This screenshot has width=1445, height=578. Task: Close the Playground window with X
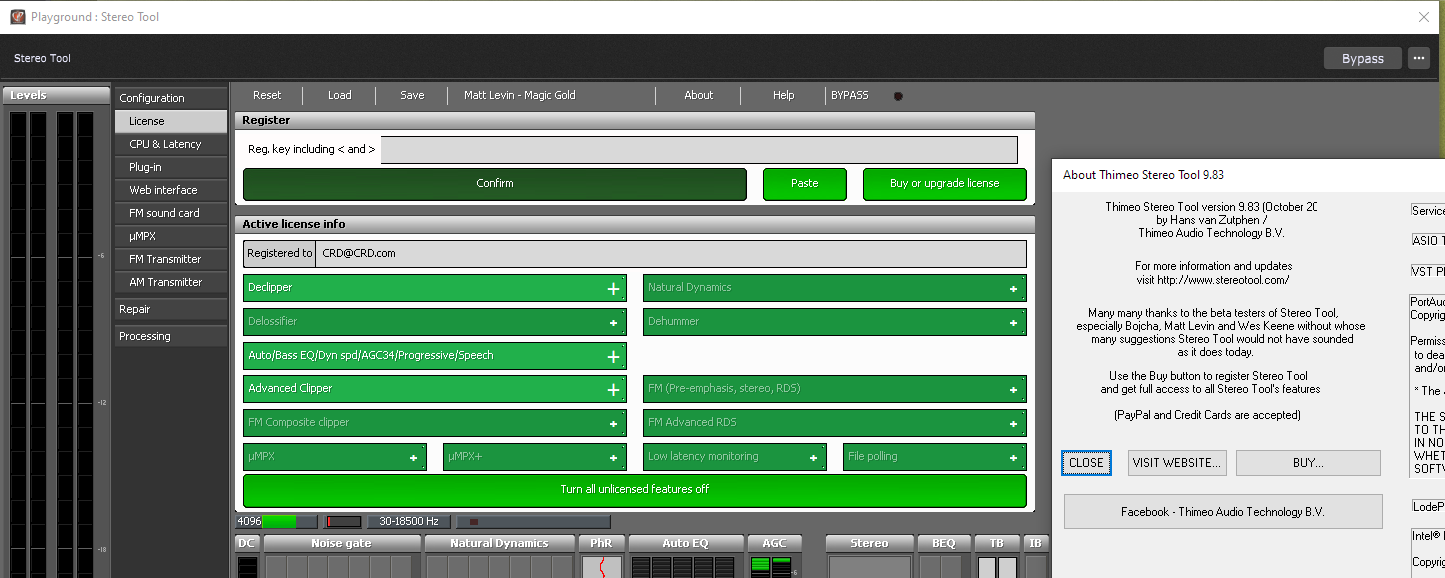tap(1424, 17)
